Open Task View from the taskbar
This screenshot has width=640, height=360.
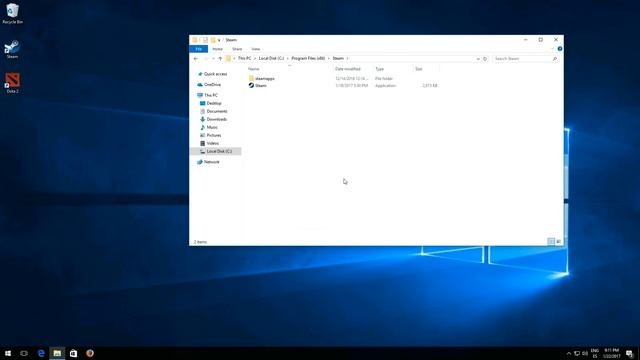[x=24, y=353]
